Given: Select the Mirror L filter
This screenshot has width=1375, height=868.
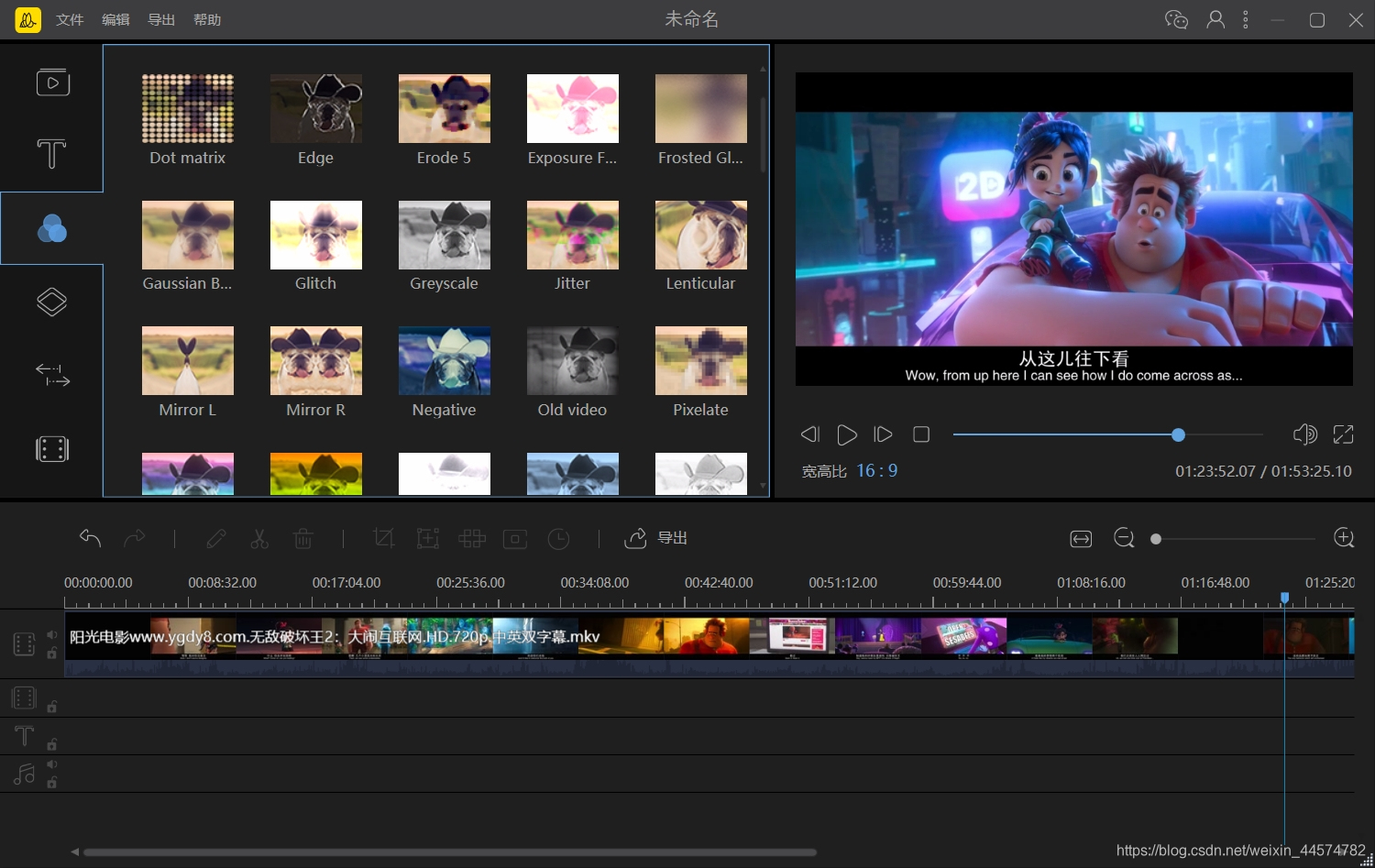Looking at the screenshot, I should 188,360.
